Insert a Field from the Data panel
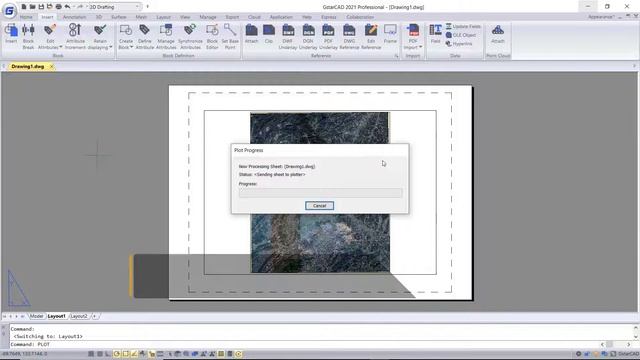 pyautogui.click(x=436, y=33)
